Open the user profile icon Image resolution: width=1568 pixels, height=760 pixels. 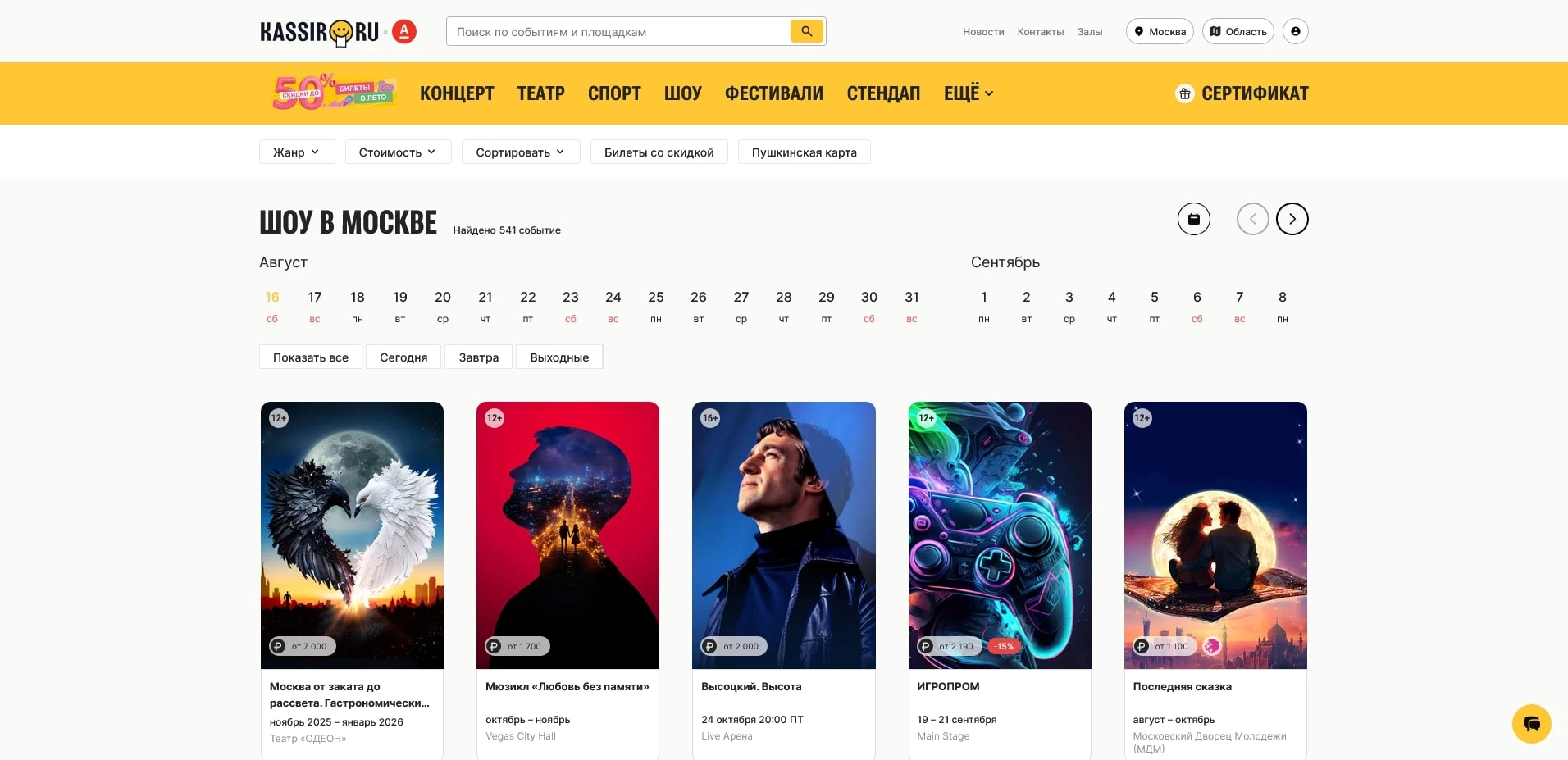(x=1295, y=31)
